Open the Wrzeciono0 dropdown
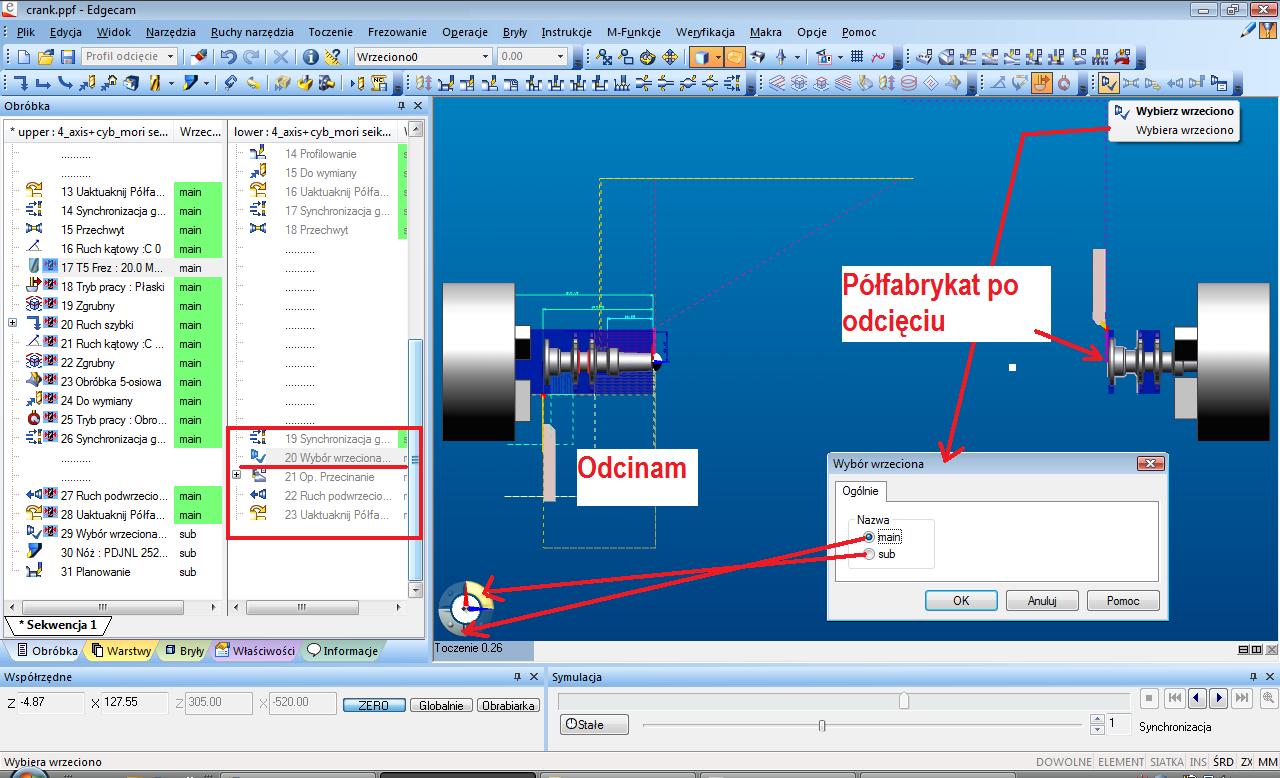The image size is (1280, 778). [x=486, y=57]
